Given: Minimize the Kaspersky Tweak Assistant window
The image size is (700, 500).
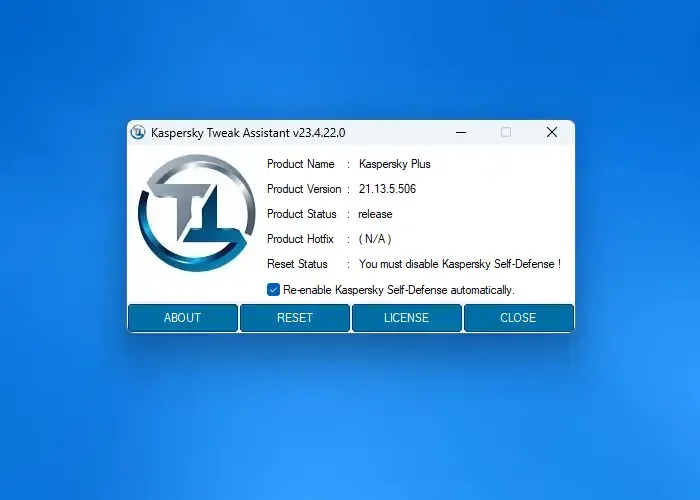Looking at the screenshot, I should tap(461, 132).
